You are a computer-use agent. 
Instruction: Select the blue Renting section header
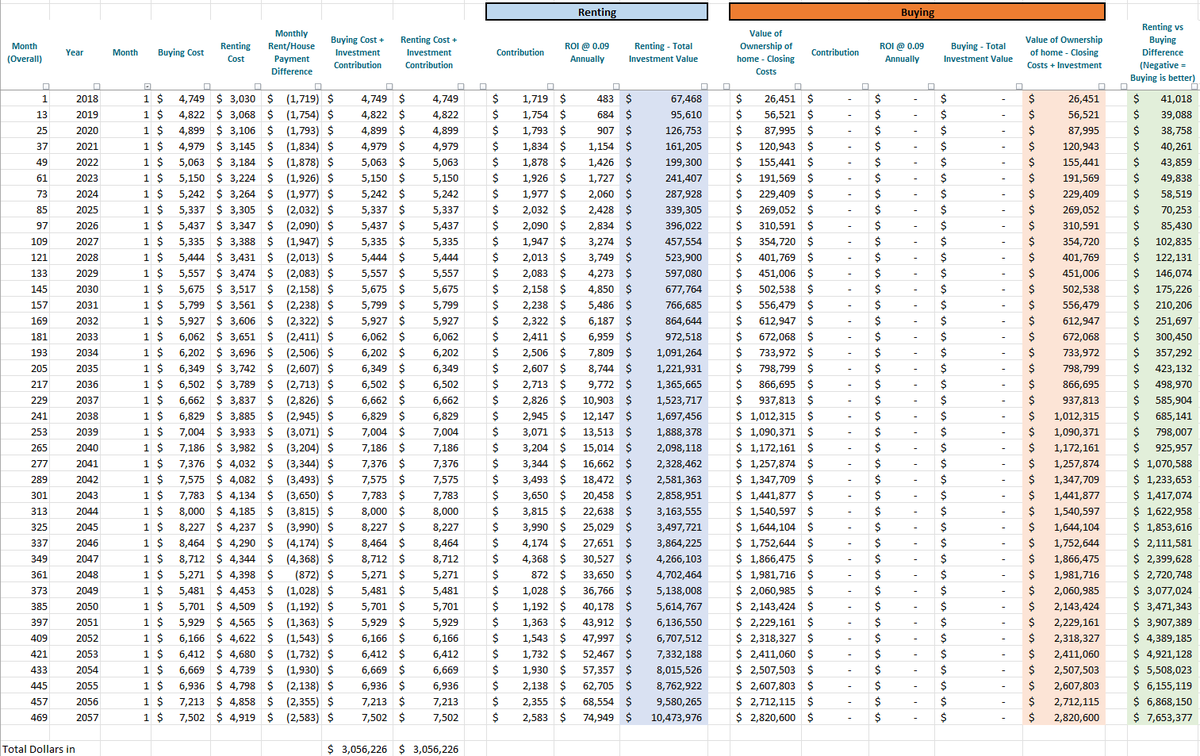pyautogui.click(x=597, y=12)
